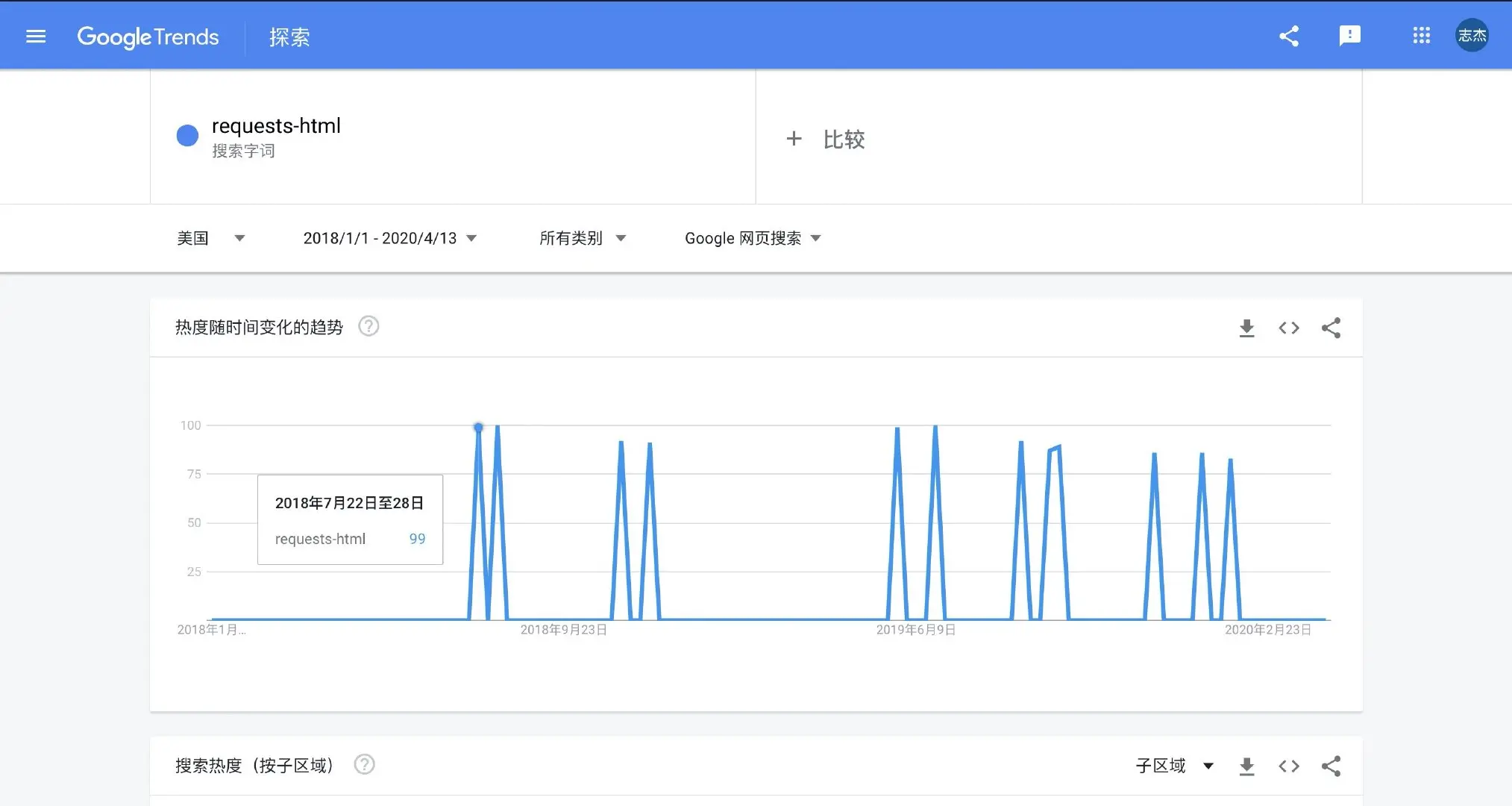Open the Google apps grid
Screen dimensions: 1512x806
(x=1421, y=36)
